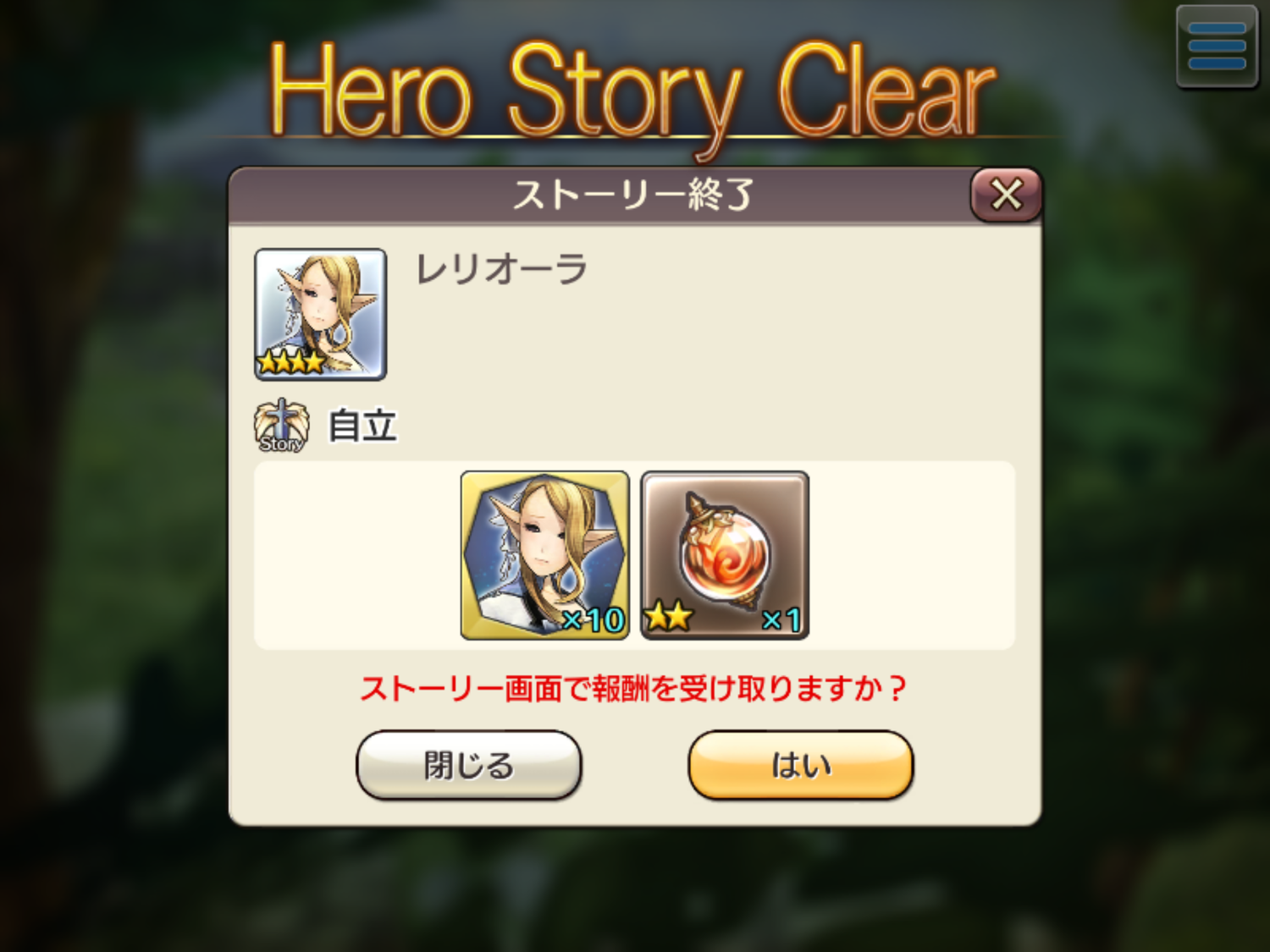
Task: Click the ×10 quantity on shard reward
Action: tap(594, 620)
